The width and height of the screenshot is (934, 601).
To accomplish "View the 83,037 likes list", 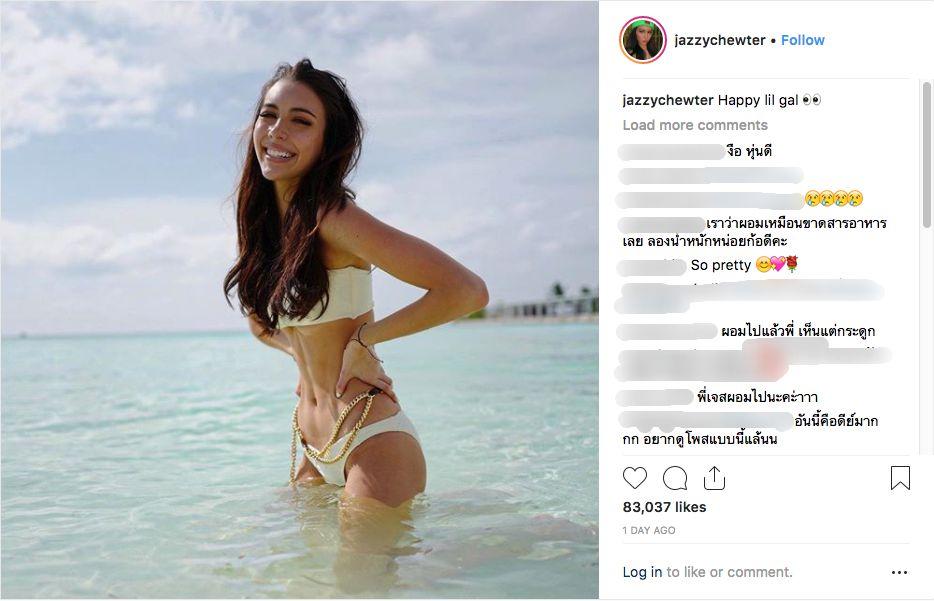I will [664, 507].
